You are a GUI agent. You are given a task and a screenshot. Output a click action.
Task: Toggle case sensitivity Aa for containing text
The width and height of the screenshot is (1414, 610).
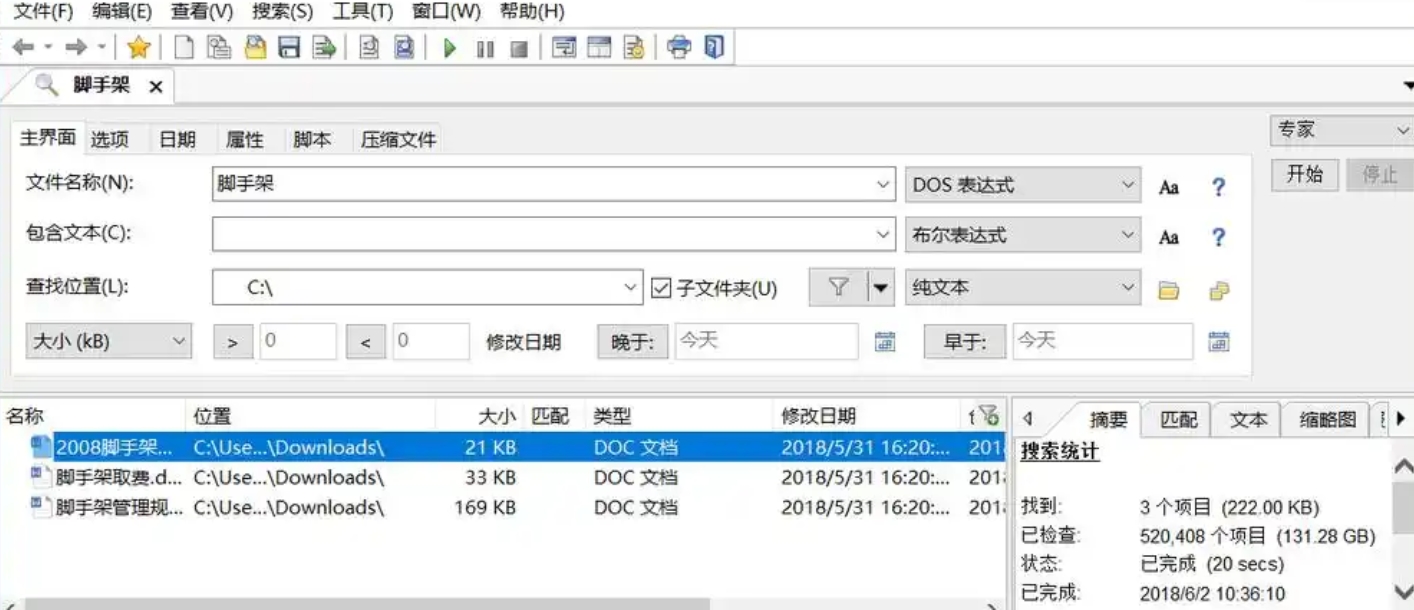pyautogui.click(x=1169, y=237)
